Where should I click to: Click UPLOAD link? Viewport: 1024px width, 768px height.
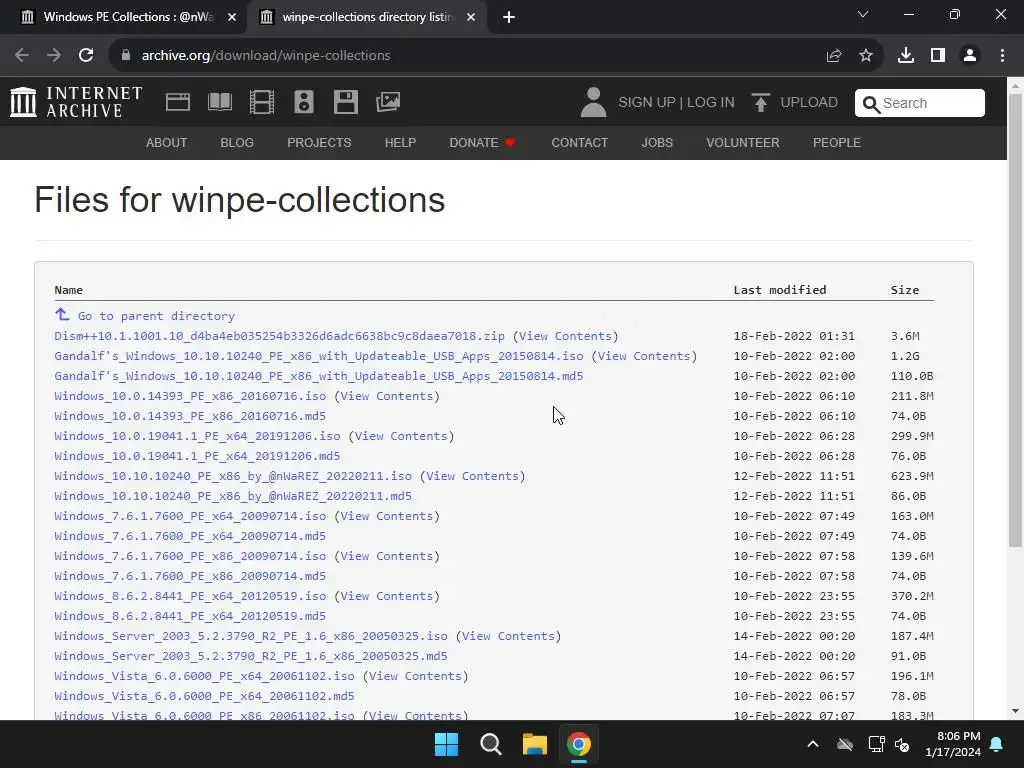pyautogui.click(x=809, y=103)
